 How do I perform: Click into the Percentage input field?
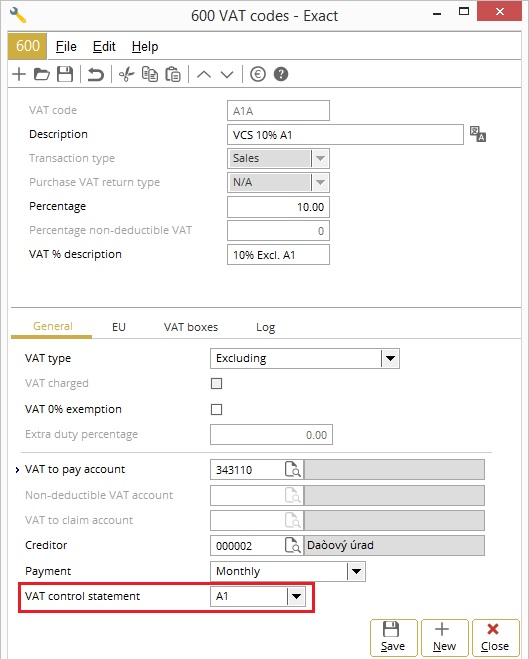278,207
